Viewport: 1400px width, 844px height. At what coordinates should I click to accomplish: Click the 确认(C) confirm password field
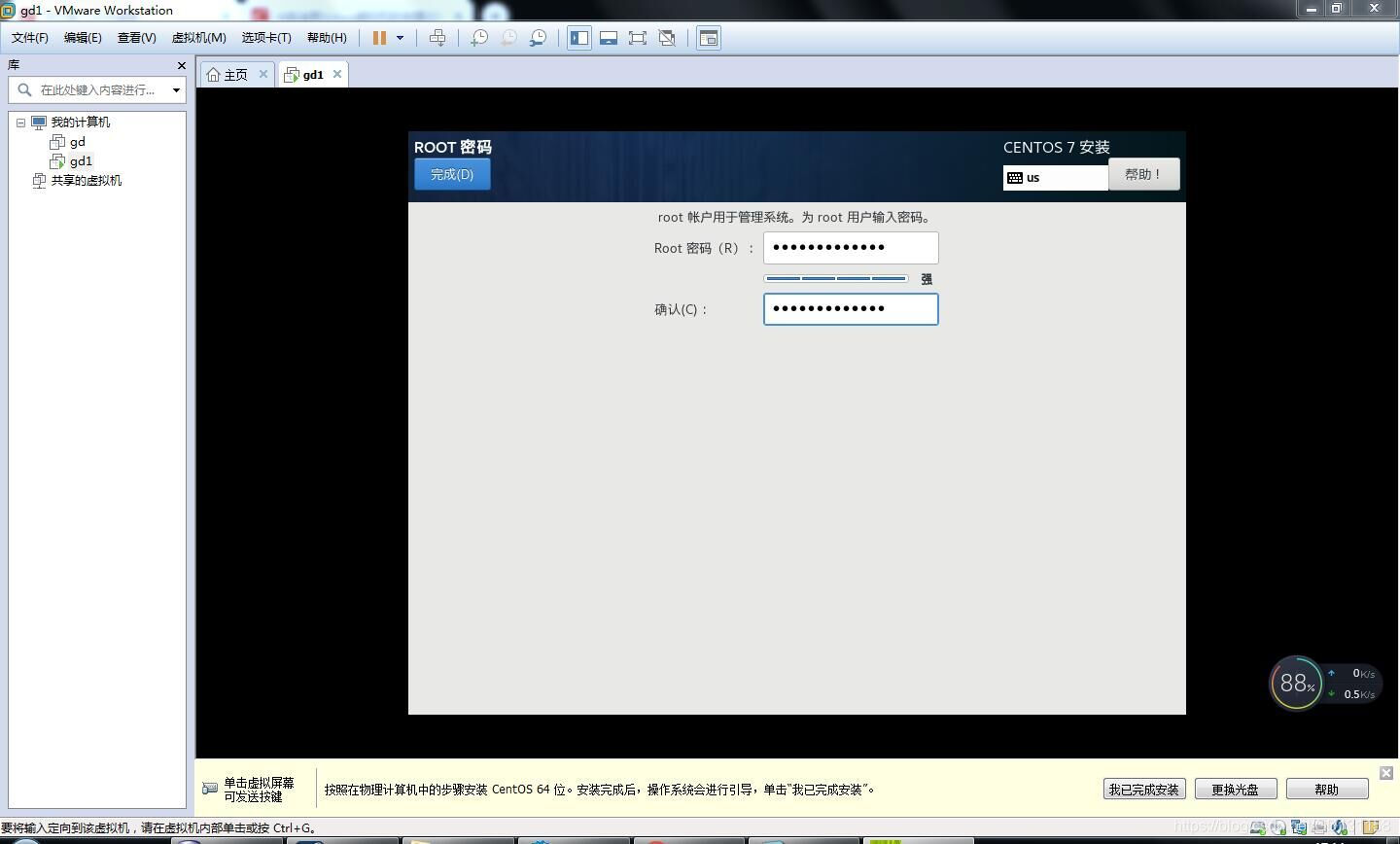click(851, 309)
